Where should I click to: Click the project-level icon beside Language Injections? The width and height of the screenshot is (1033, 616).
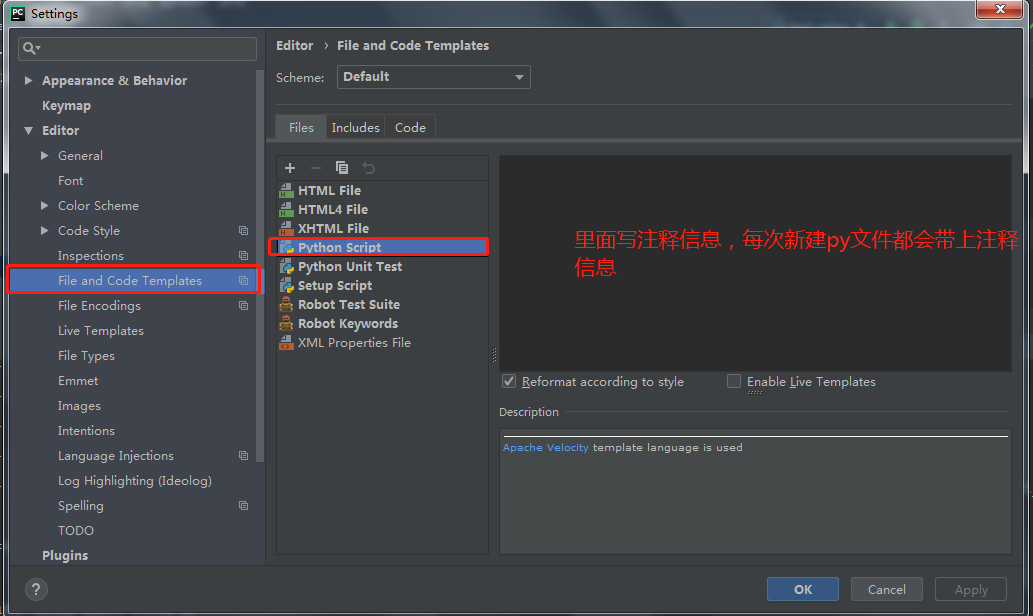(243, 456)
